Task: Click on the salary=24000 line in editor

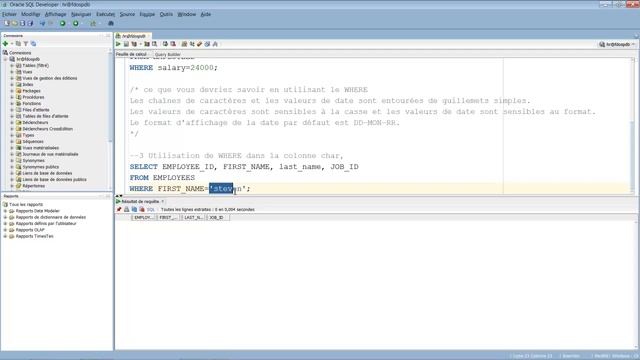Action: pos(173,68)
